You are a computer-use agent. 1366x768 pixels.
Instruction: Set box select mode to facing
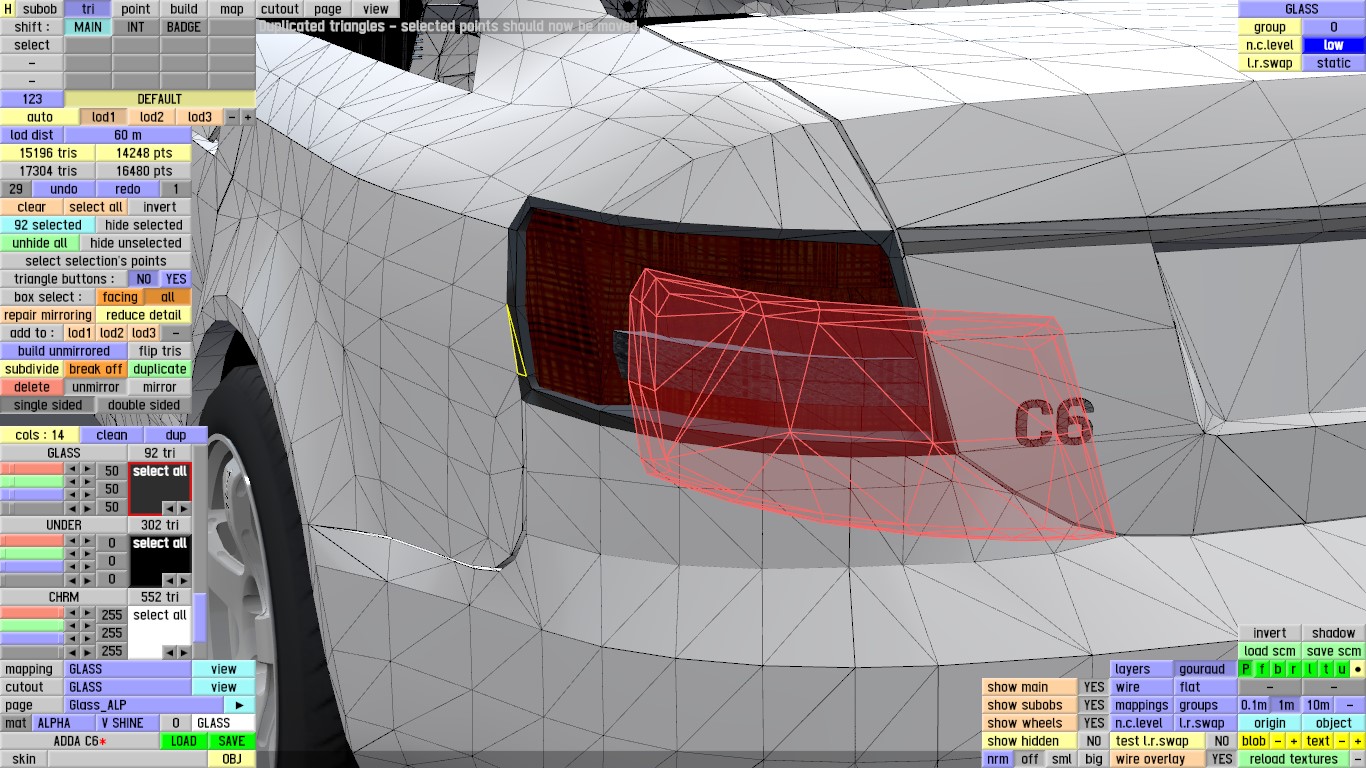point(120,297)
